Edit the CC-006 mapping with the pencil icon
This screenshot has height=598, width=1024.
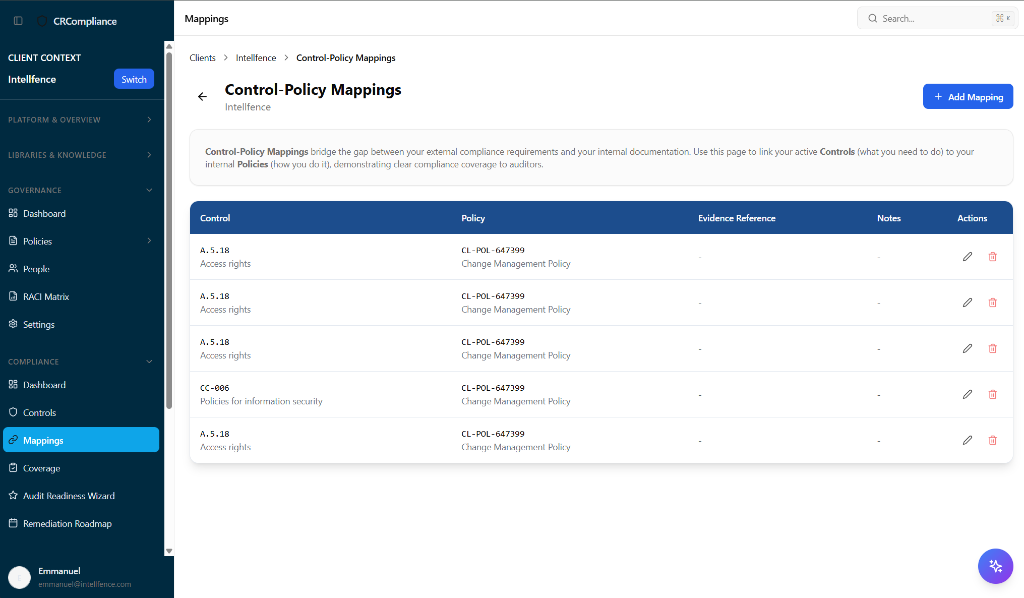pyautogui.click(x=967, y=394)
